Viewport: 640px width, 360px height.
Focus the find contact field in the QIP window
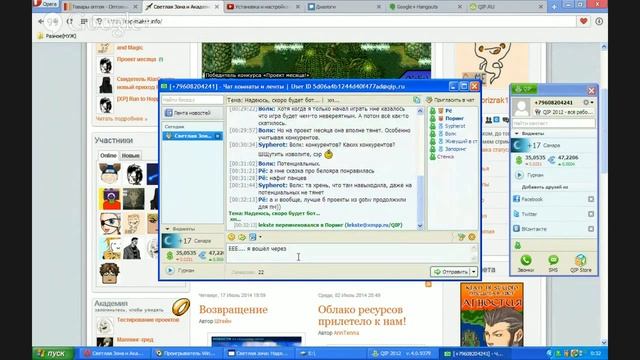tap(553, 123)
